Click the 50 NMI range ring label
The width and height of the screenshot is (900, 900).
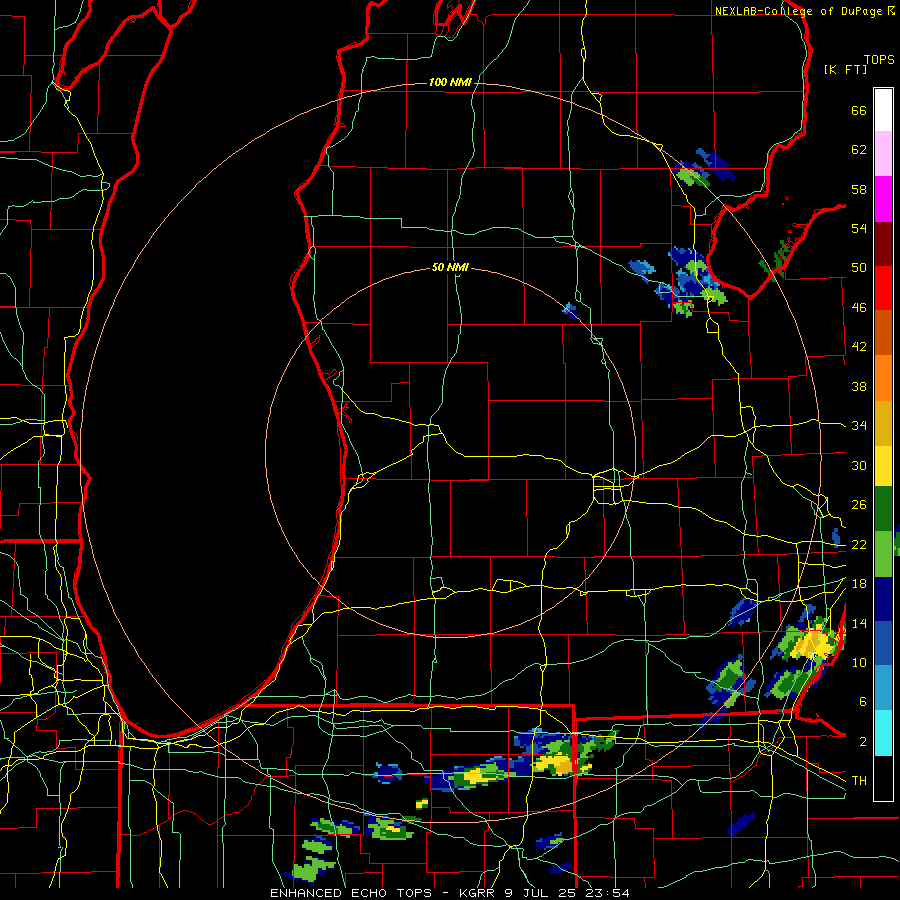click(x=450, y=267)
